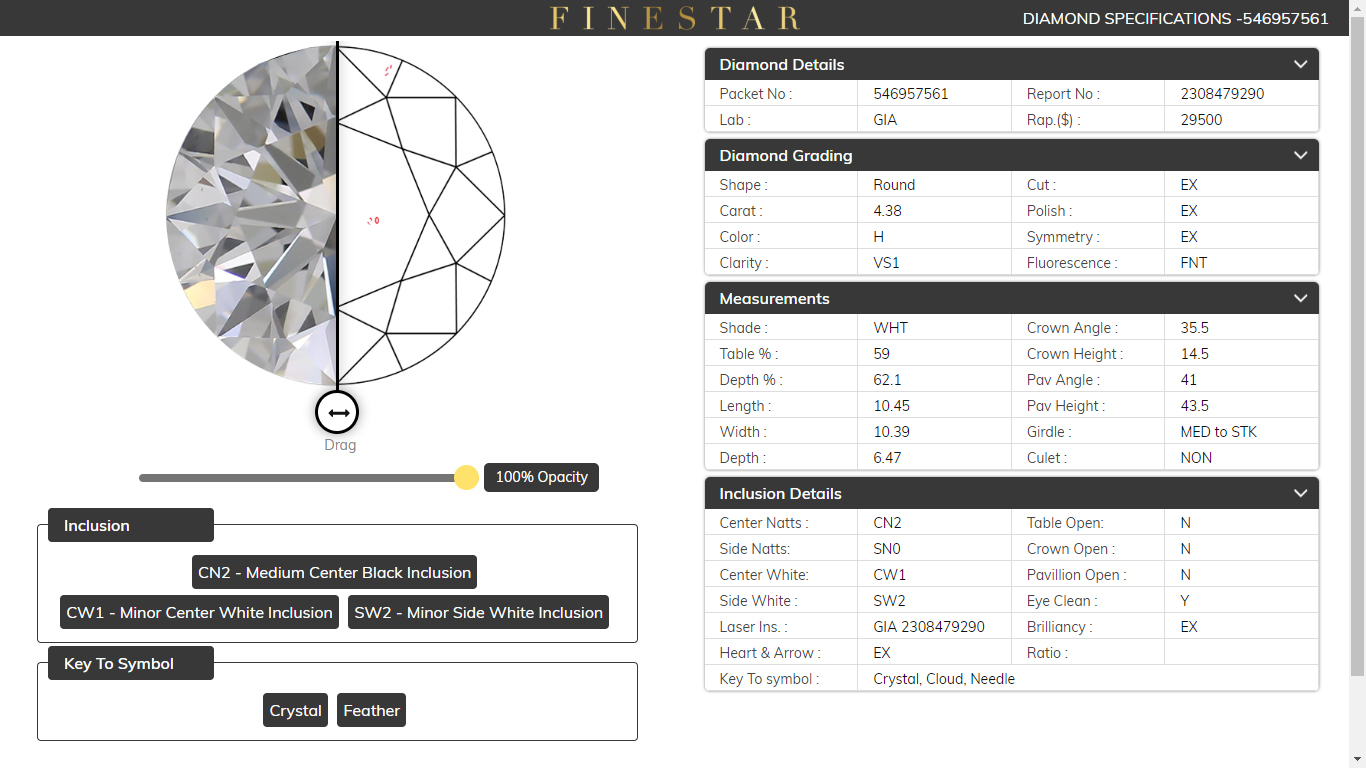Collapse the Measurements section chevron
This screenshot has width=1366, height=768.
pyautogui.click(x=1300, y=298)
